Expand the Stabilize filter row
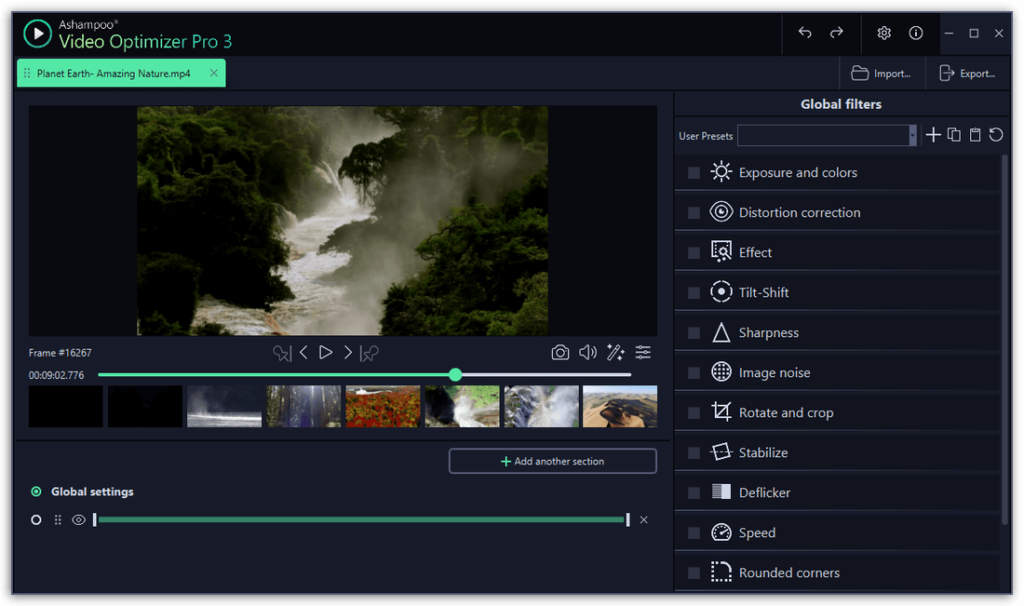Screen dimensions: 1024x606 coord(837,453)
